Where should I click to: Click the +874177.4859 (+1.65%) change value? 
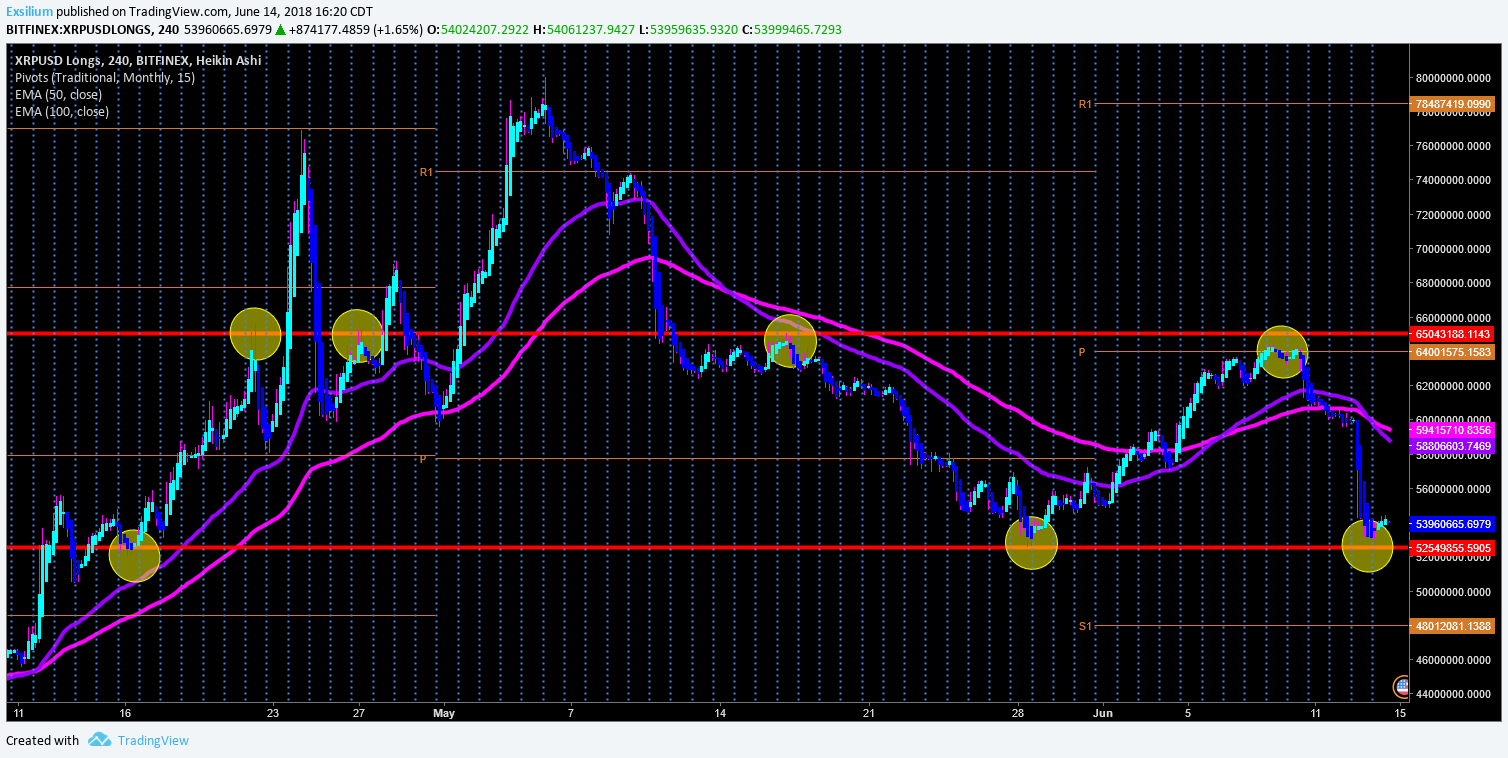point(357,30)
